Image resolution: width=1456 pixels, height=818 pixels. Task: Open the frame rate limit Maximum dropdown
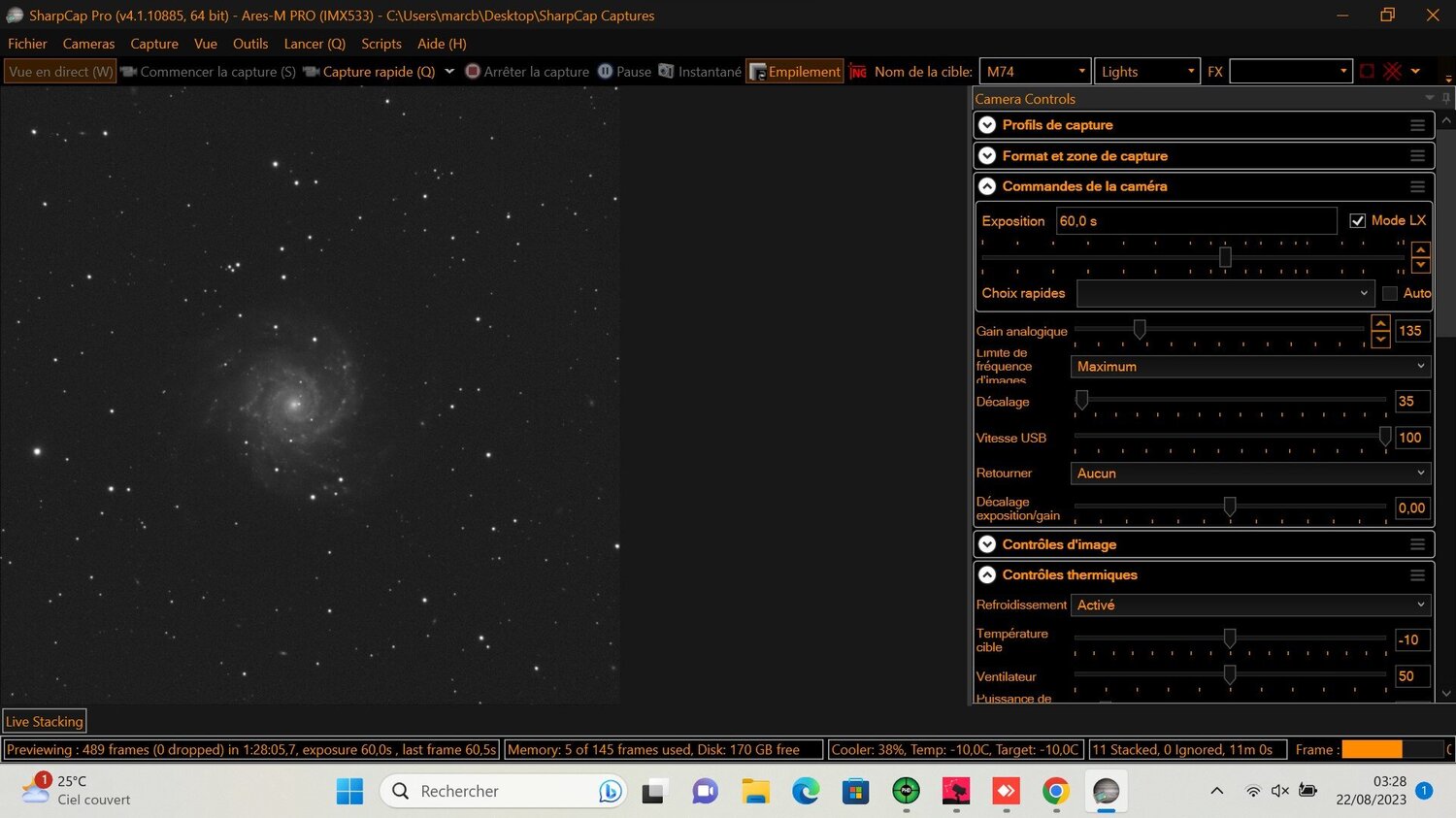coord(1250,367)
